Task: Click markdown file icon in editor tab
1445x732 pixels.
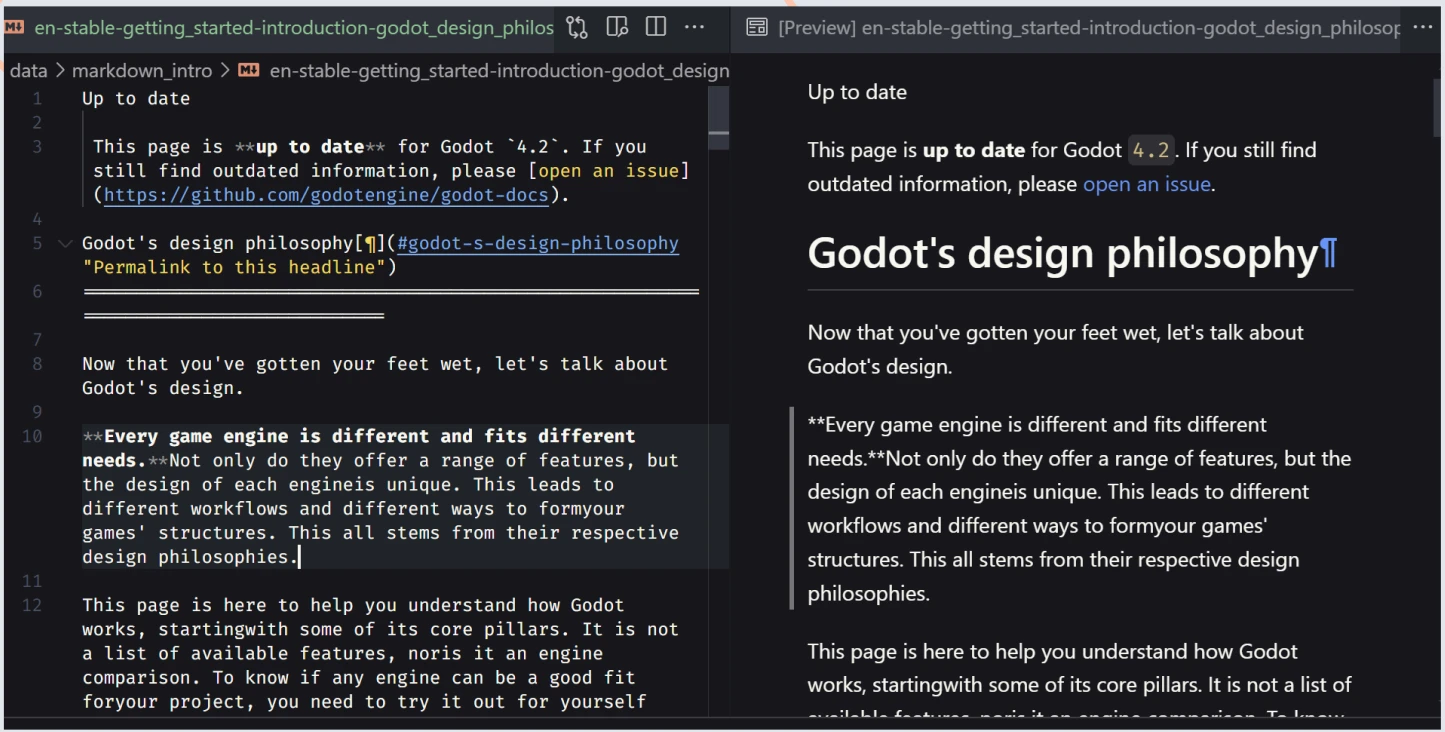Action: click(x=14, y=27)
